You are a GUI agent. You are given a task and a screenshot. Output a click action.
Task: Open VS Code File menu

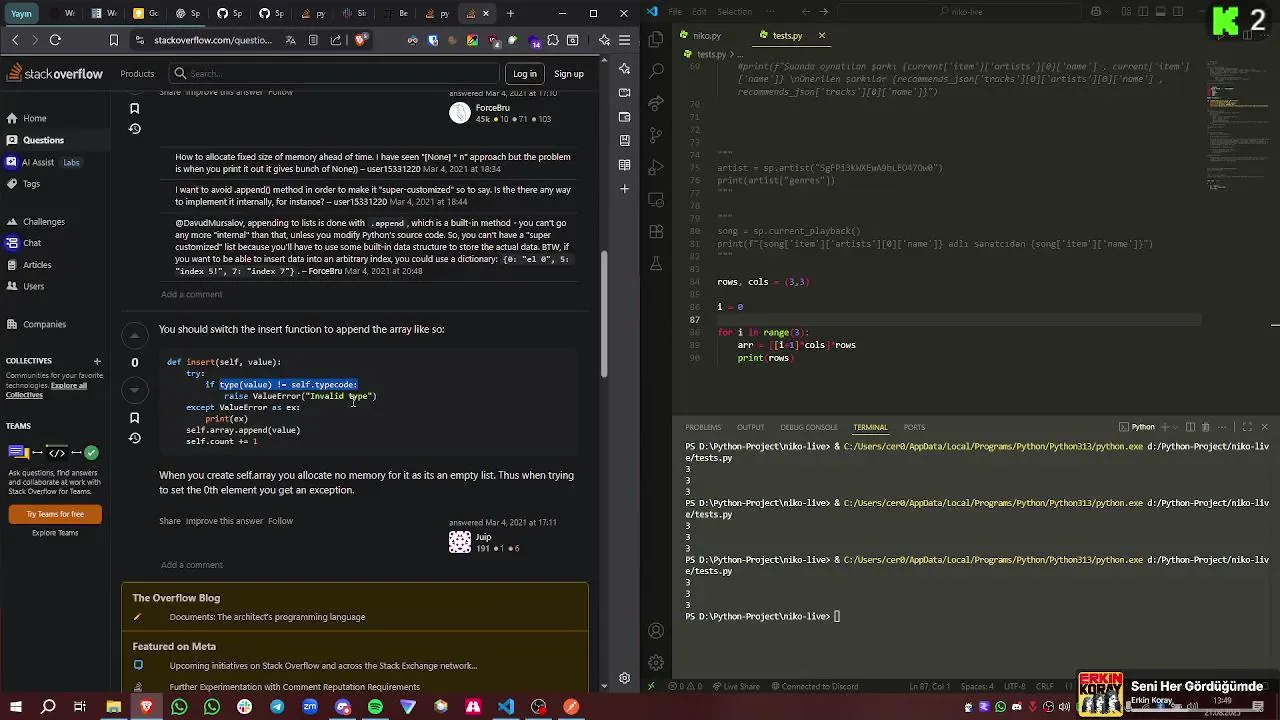675,12
